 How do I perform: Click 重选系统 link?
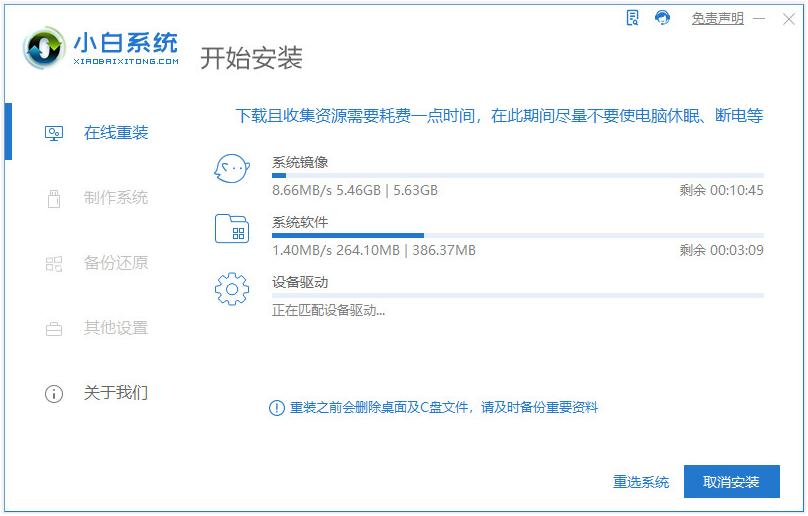pyautogui.click(x=641, y=482)
